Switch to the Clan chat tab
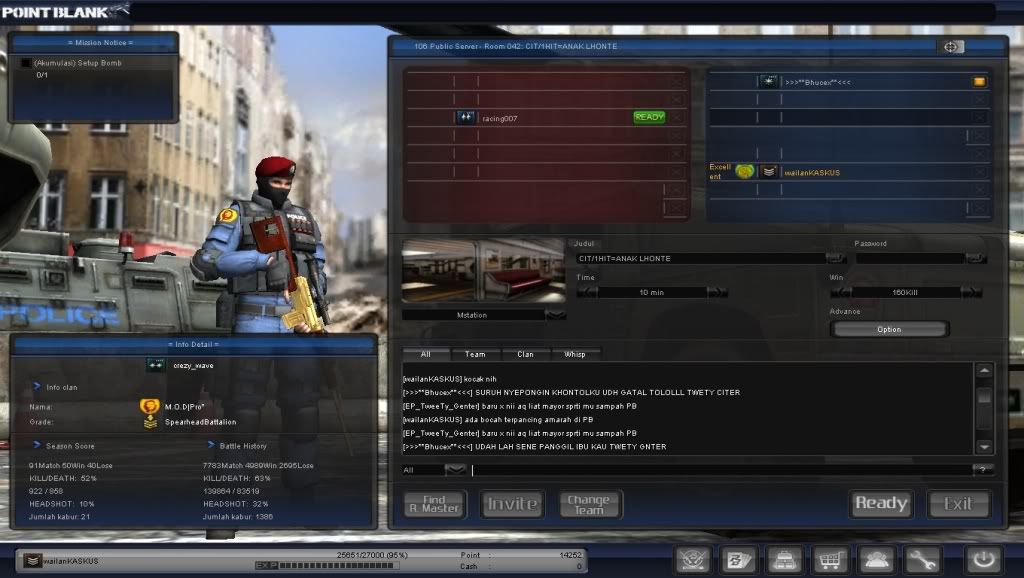Screen dimensions: 1024x578 pos(525,354)
